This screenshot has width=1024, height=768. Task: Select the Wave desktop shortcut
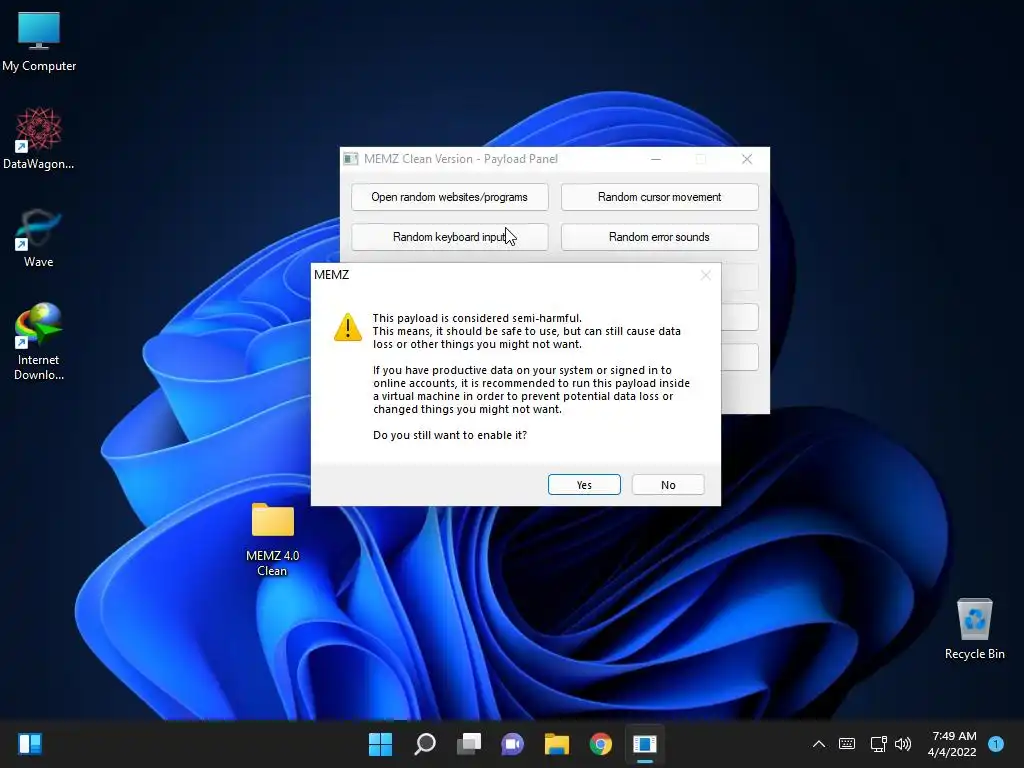coord(39,238)
